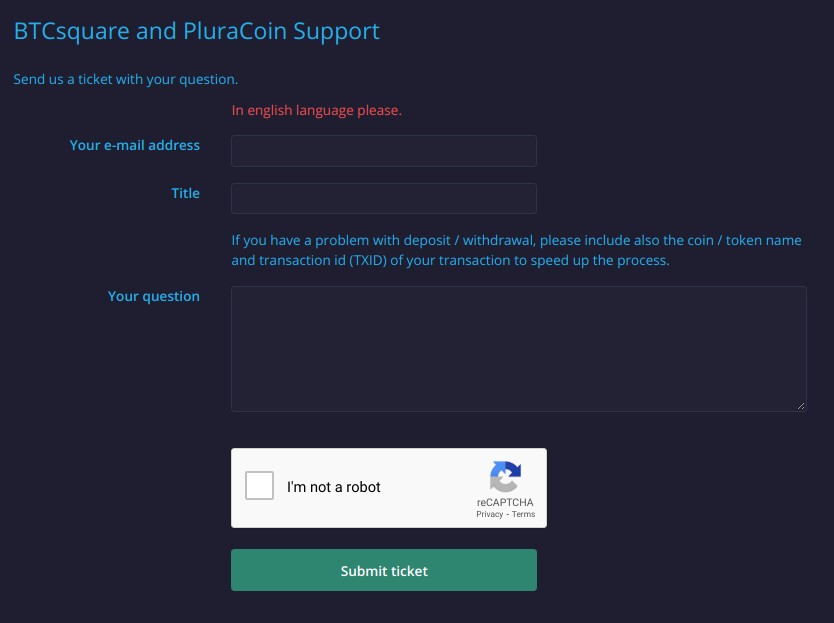
Task: Click inside the Your question text area
Action: [519, 349]
